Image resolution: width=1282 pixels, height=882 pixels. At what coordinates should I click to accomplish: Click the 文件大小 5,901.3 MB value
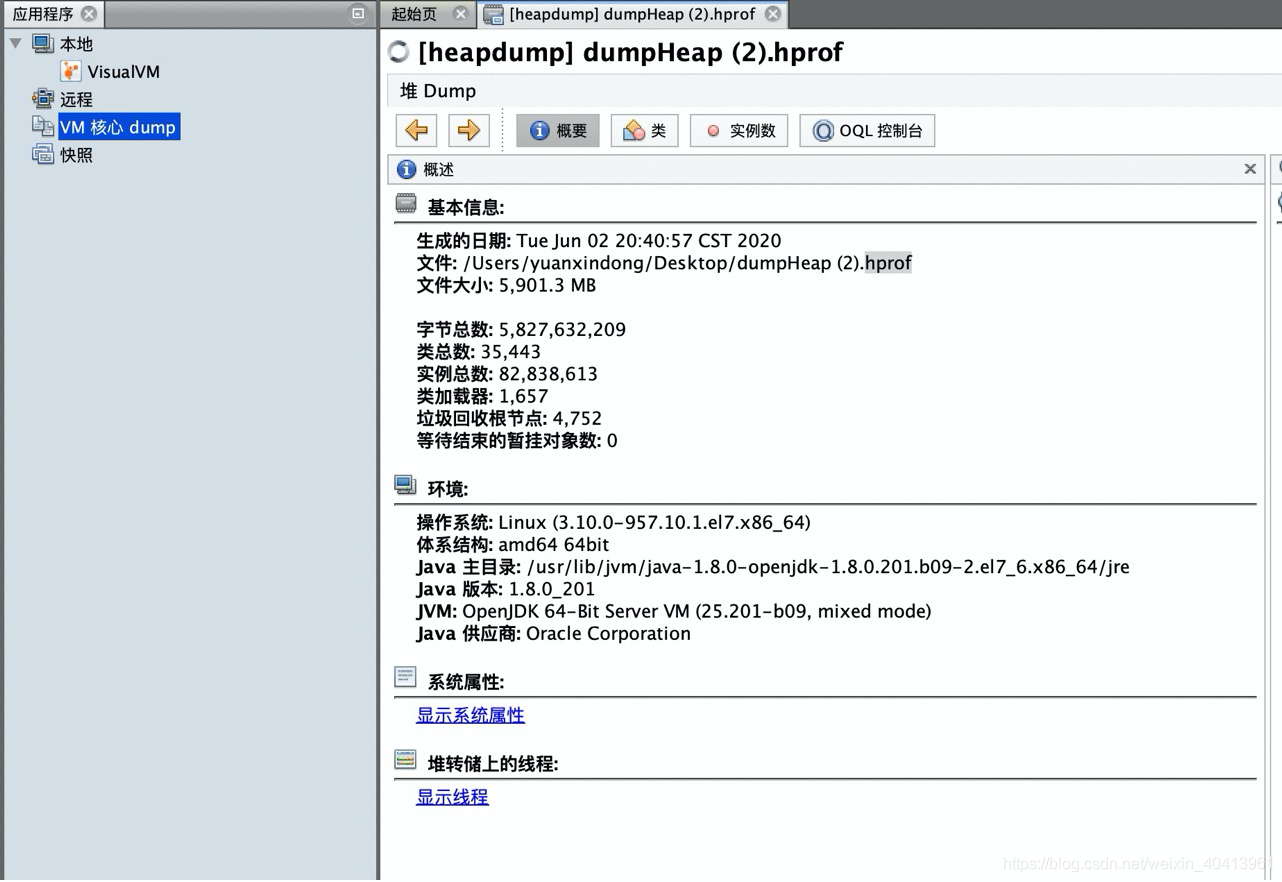point(547,285)
